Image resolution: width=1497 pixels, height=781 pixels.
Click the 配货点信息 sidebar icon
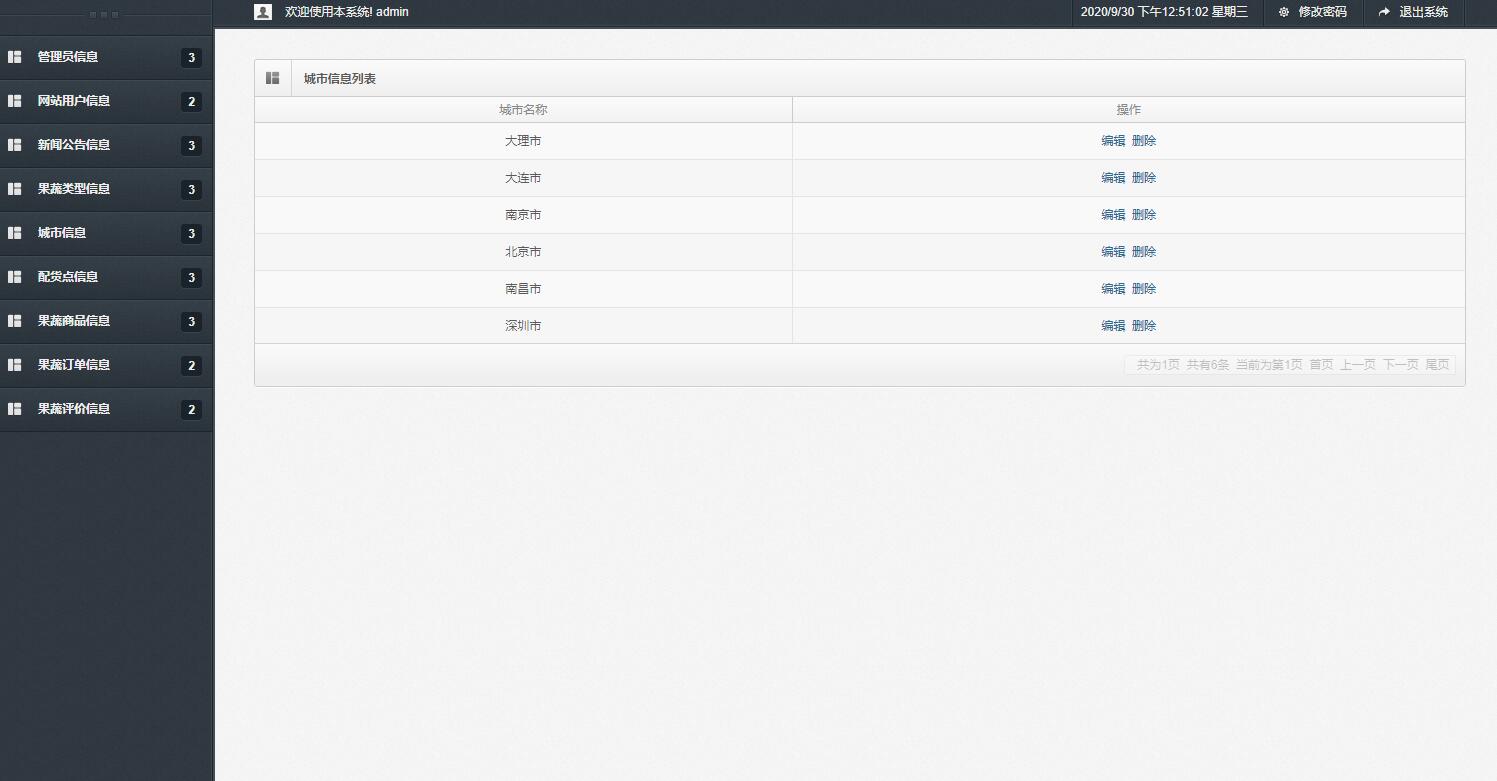click(15, 277)
